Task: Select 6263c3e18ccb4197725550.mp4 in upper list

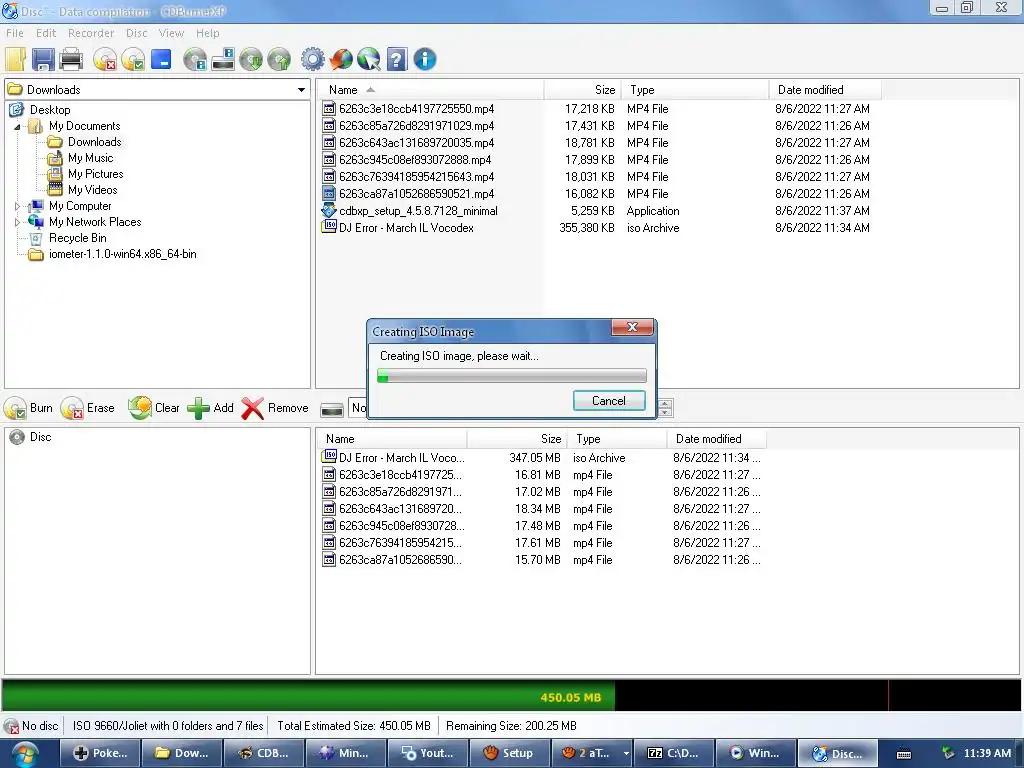Action: pyautogui.click(x=416, y=109)
